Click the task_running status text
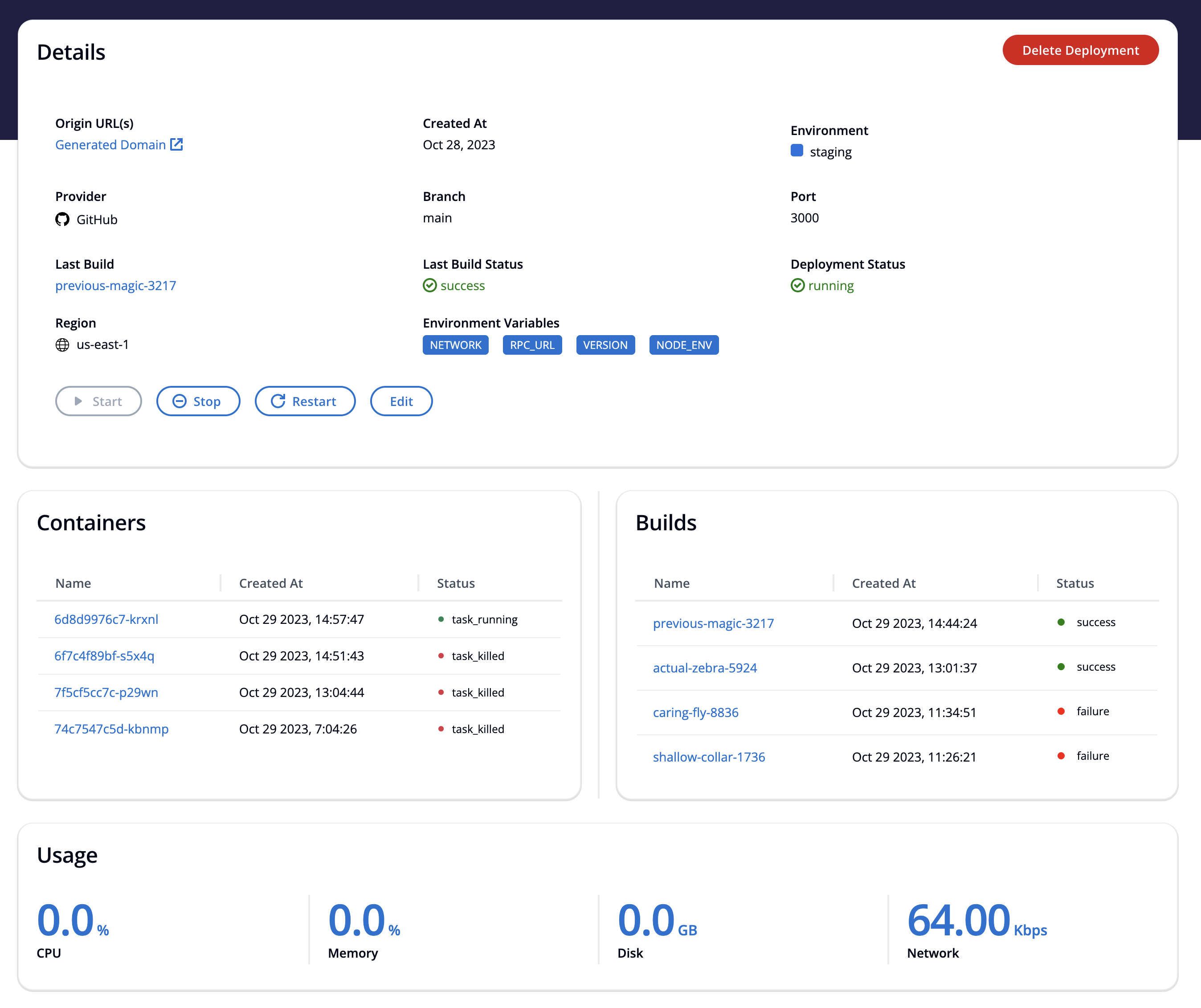The image size is (1201, 1008). (x=484, y=619)
